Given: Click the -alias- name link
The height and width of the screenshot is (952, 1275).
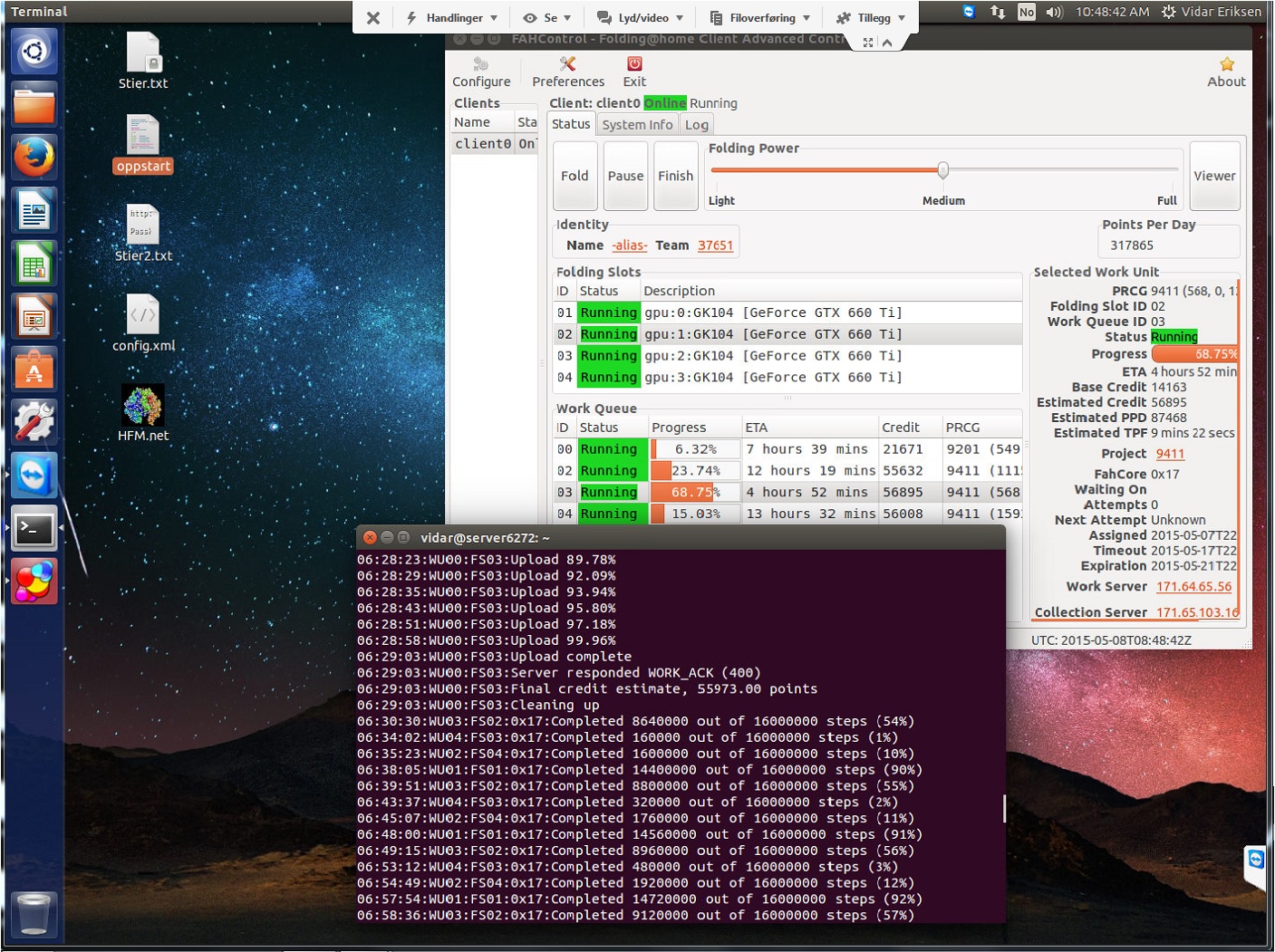Looking at the screenshot, I should [629, 245].
